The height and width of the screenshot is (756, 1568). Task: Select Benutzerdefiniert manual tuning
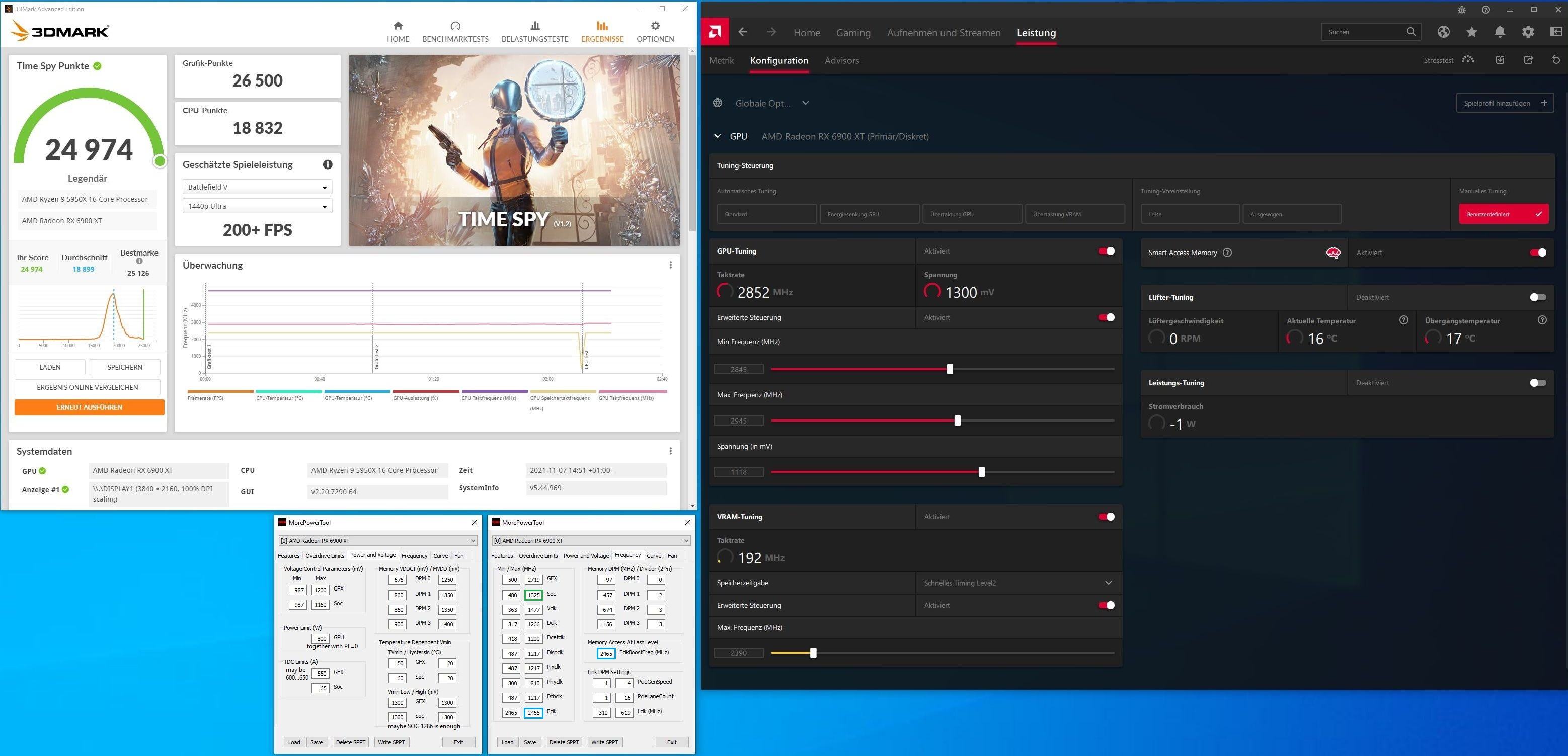(1504, 214)
